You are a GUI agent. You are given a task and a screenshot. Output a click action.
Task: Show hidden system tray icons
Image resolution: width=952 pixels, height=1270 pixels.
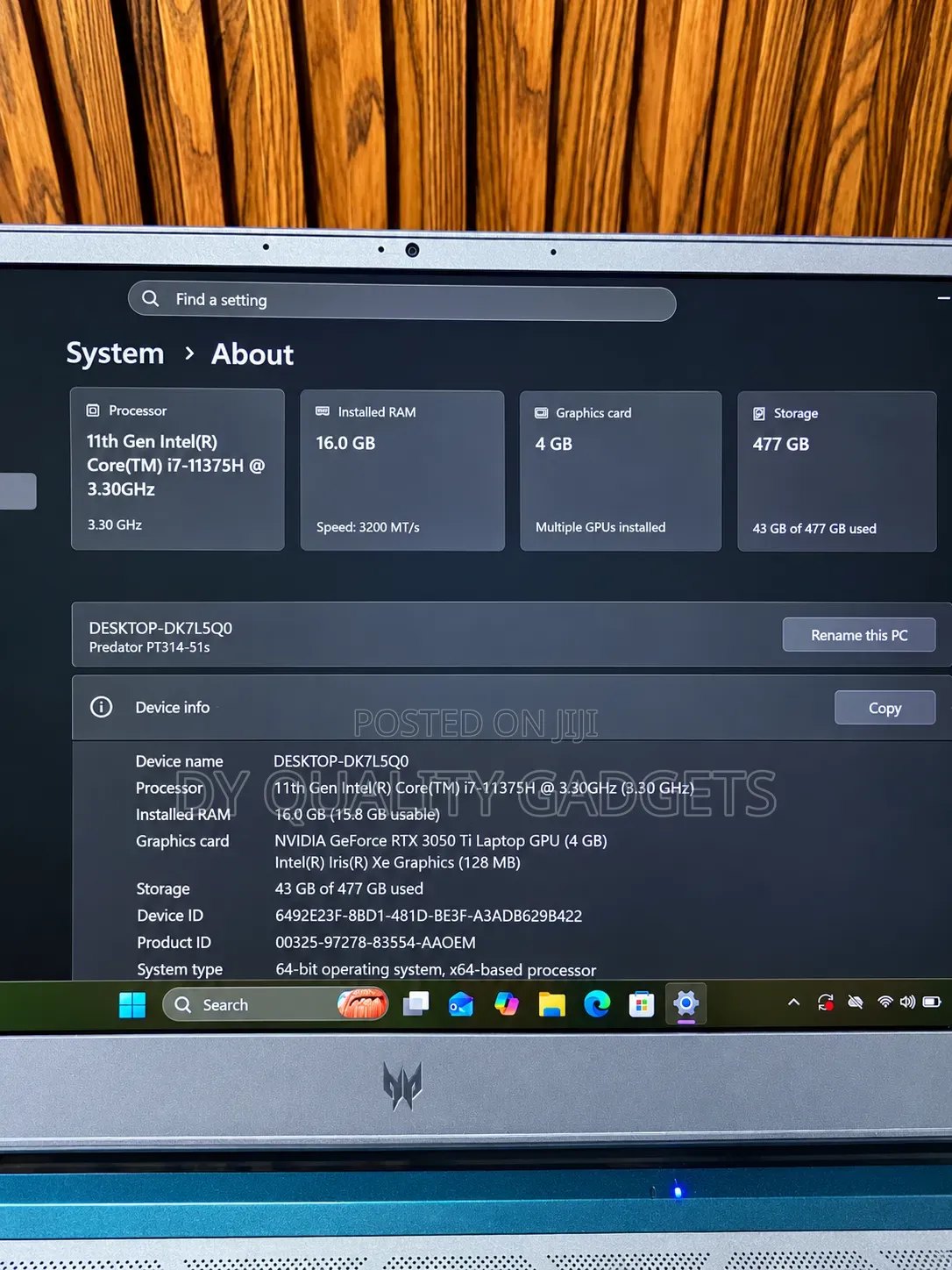coord(793,1002)
